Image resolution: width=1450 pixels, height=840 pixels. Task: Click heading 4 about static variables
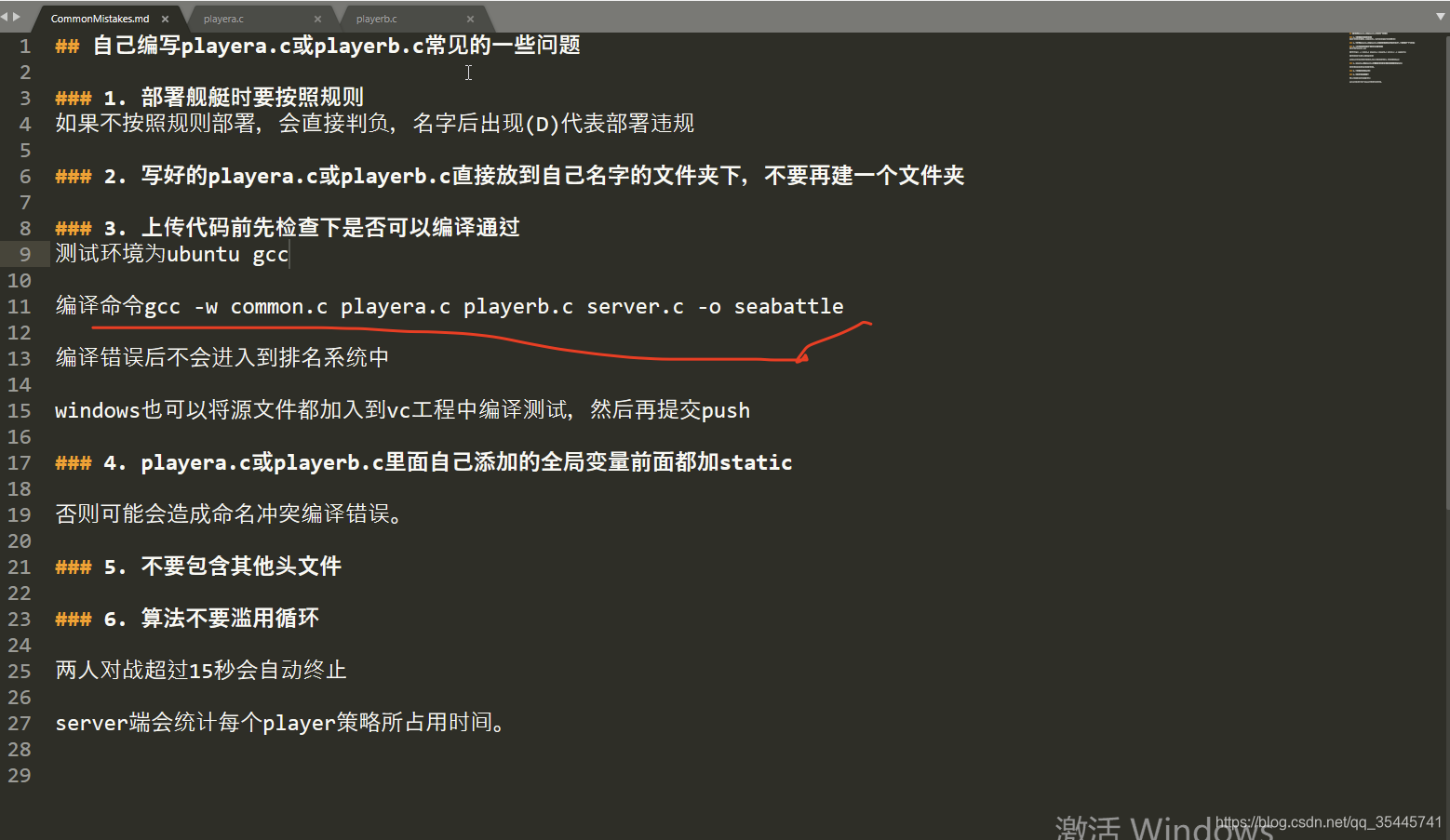(423, 462)
